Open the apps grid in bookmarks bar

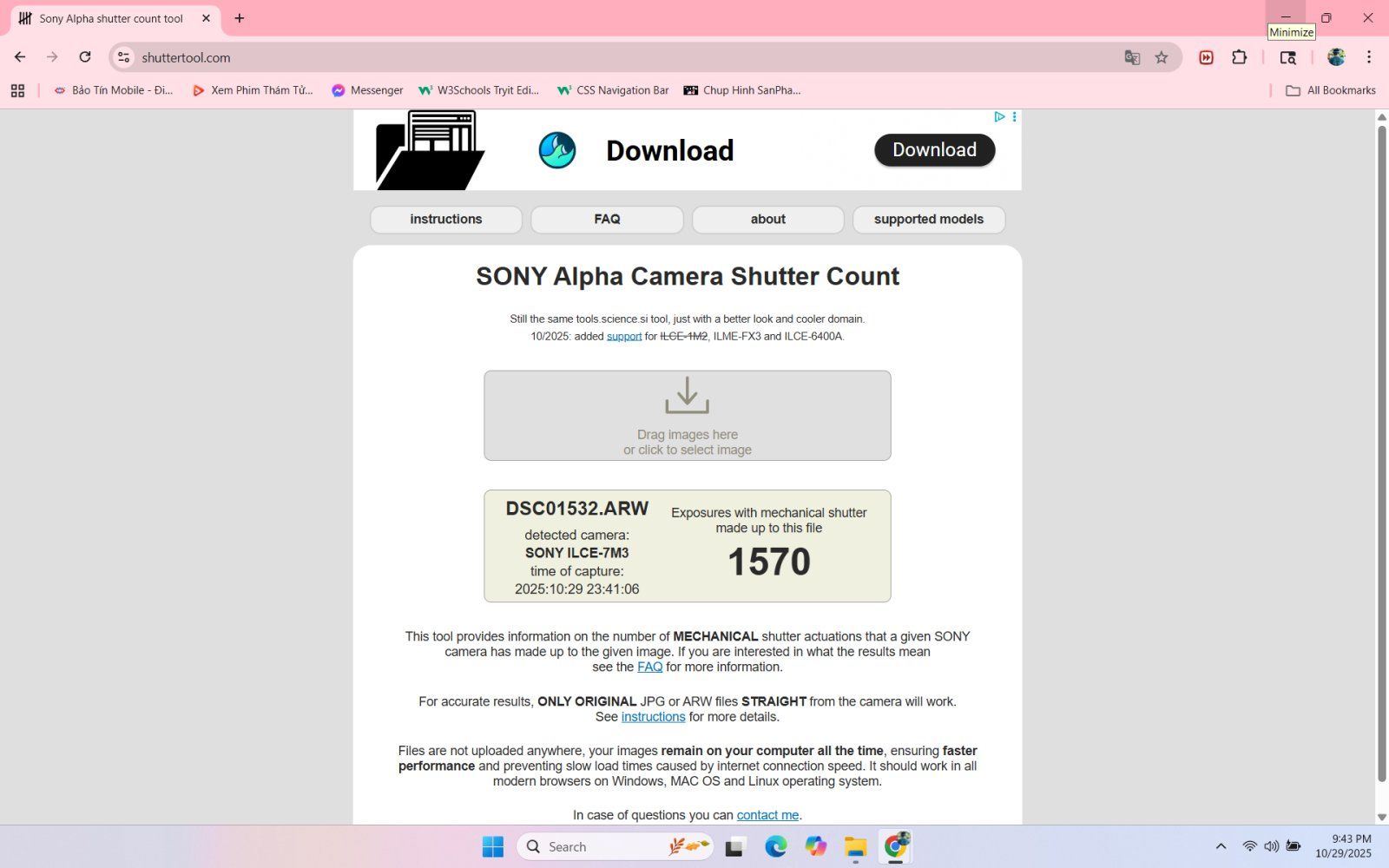pyautogui.click(x=17, y=90)
